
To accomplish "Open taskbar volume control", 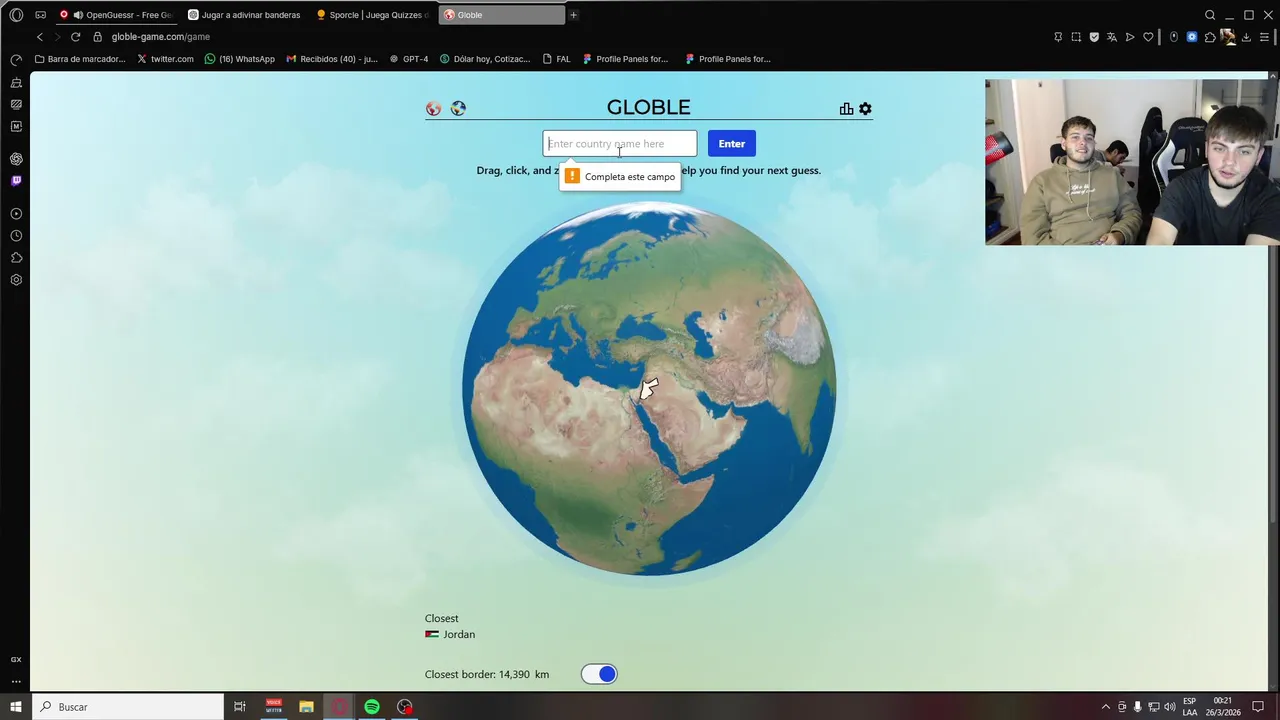I will coord(1169,707).
